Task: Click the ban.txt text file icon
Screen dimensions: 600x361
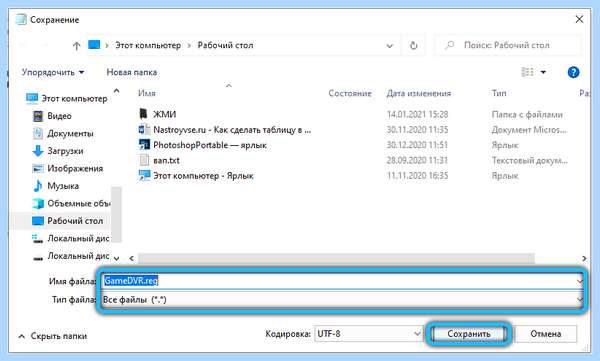Action: click(x=144, y=160)
